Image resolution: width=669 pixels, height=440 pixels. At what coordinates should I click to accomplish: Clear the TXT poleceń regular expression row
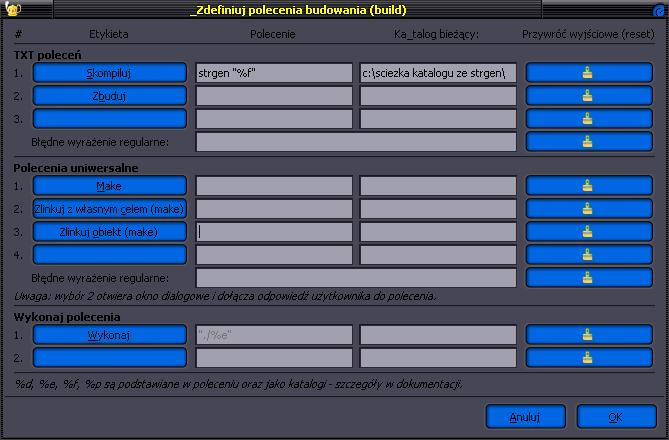587,141
